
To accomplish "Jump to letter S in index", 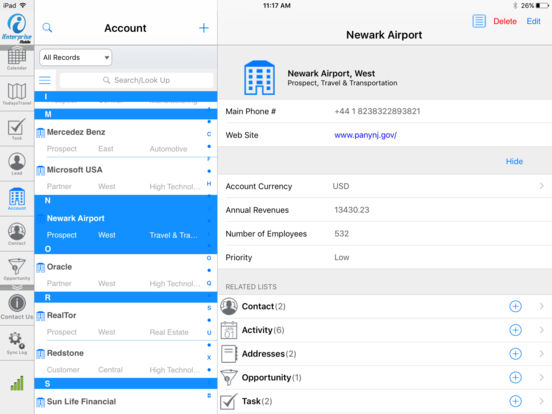I will [x=209, y=308].
